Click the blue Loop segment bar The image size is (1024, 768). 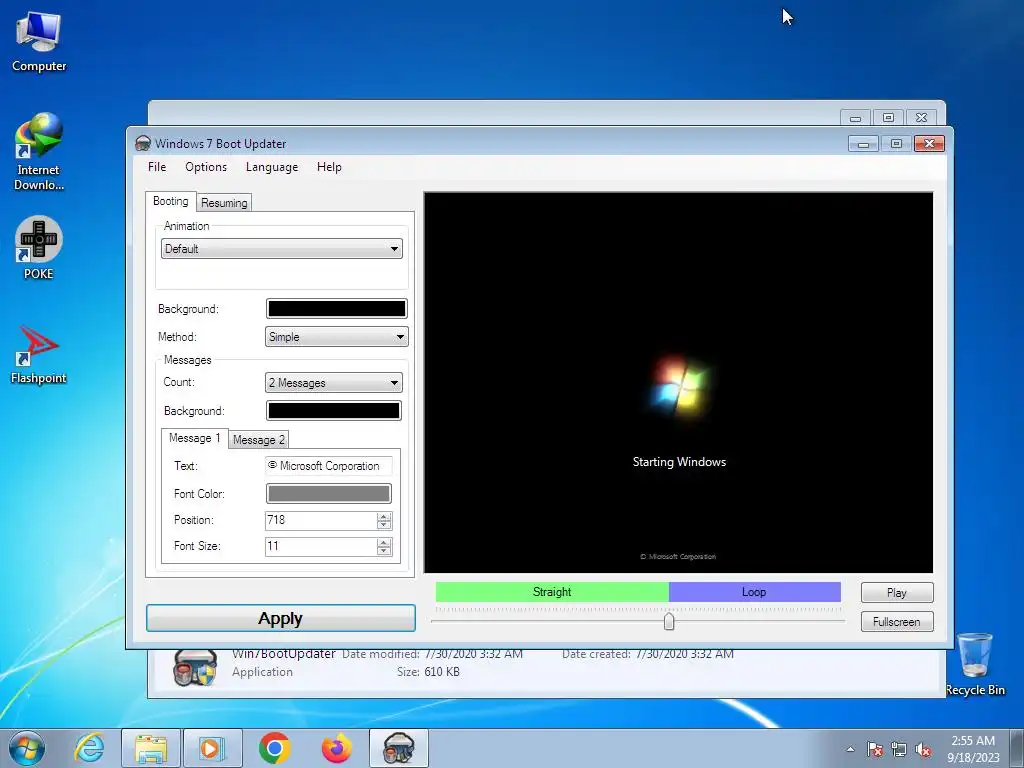(754, 592)
